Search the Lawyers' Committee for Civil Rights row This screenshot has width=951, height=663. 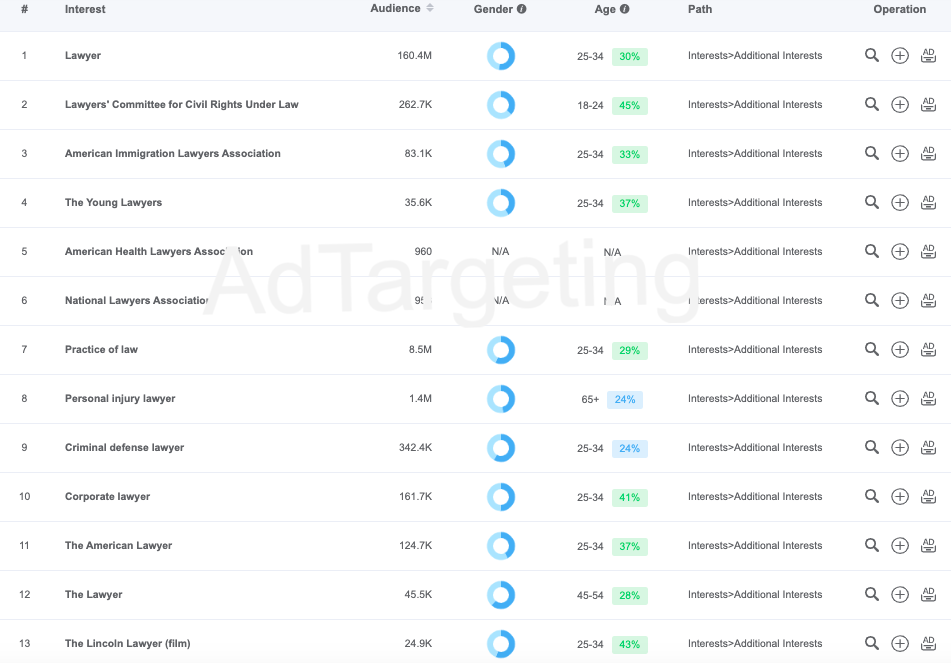pos(872,104)
